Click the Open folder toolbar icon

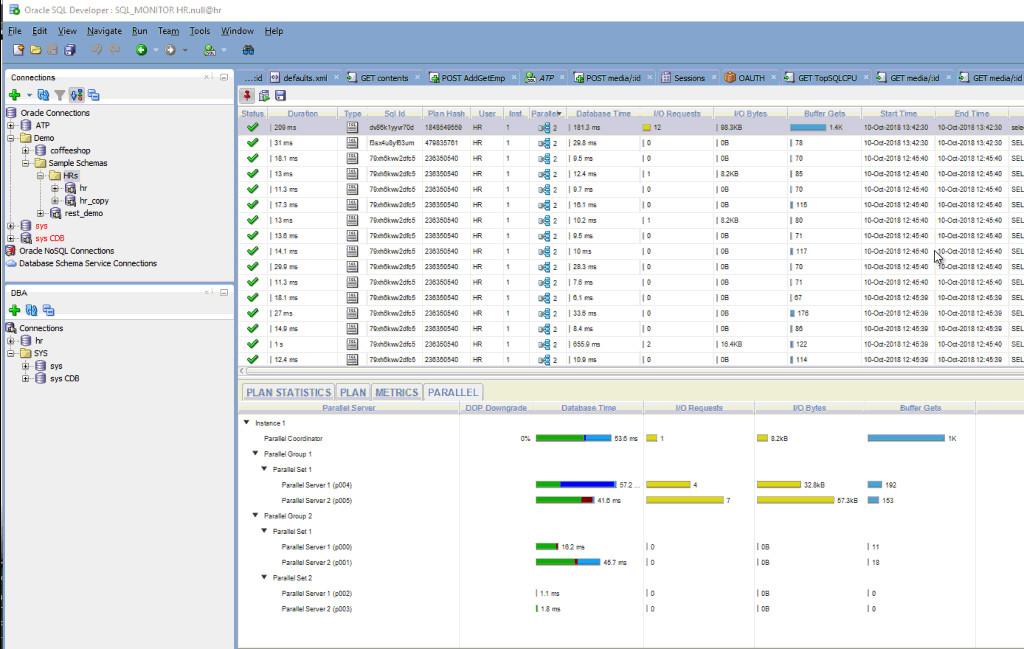pyautogui.click(x=36, y=50)
